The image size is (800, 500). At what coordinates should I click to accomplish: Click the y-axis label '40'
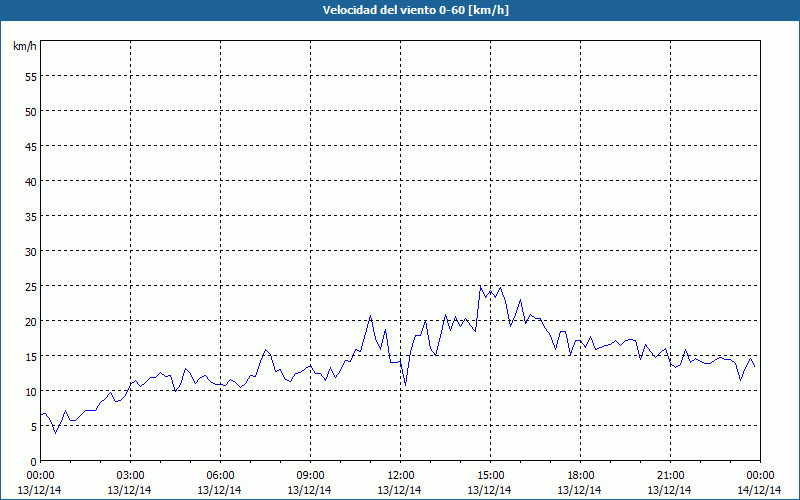tap(31, 182)
